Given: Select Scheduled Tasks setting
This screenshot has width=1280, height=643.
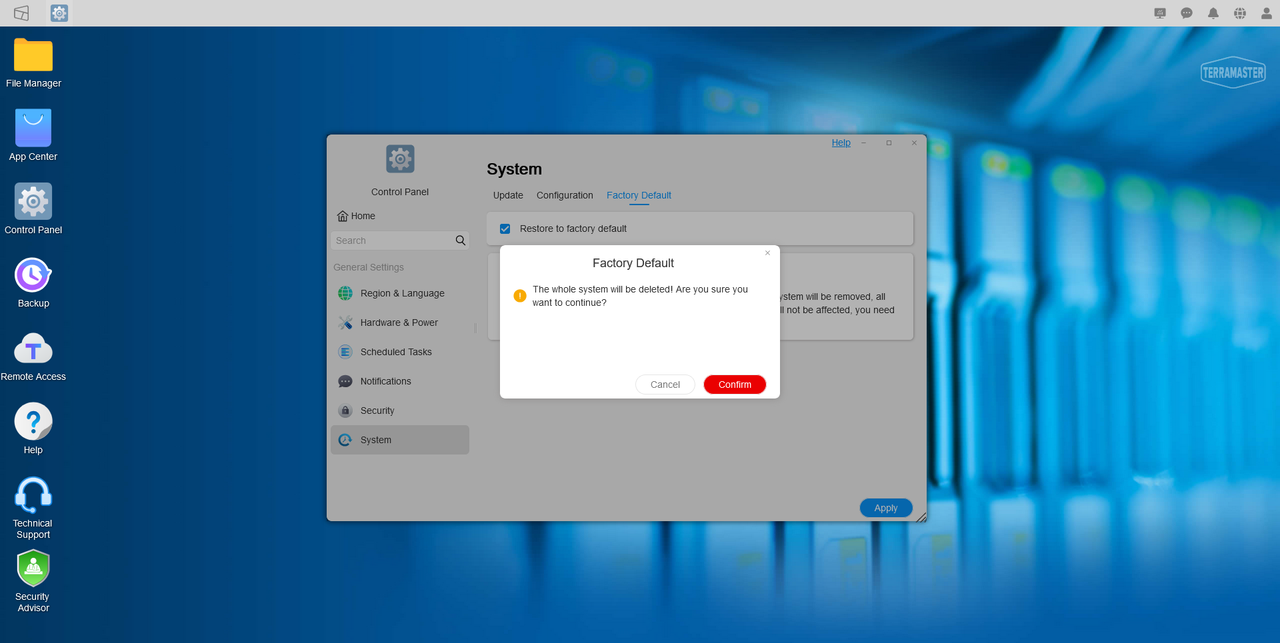Looking at the screenshot, I should (400, 352).
